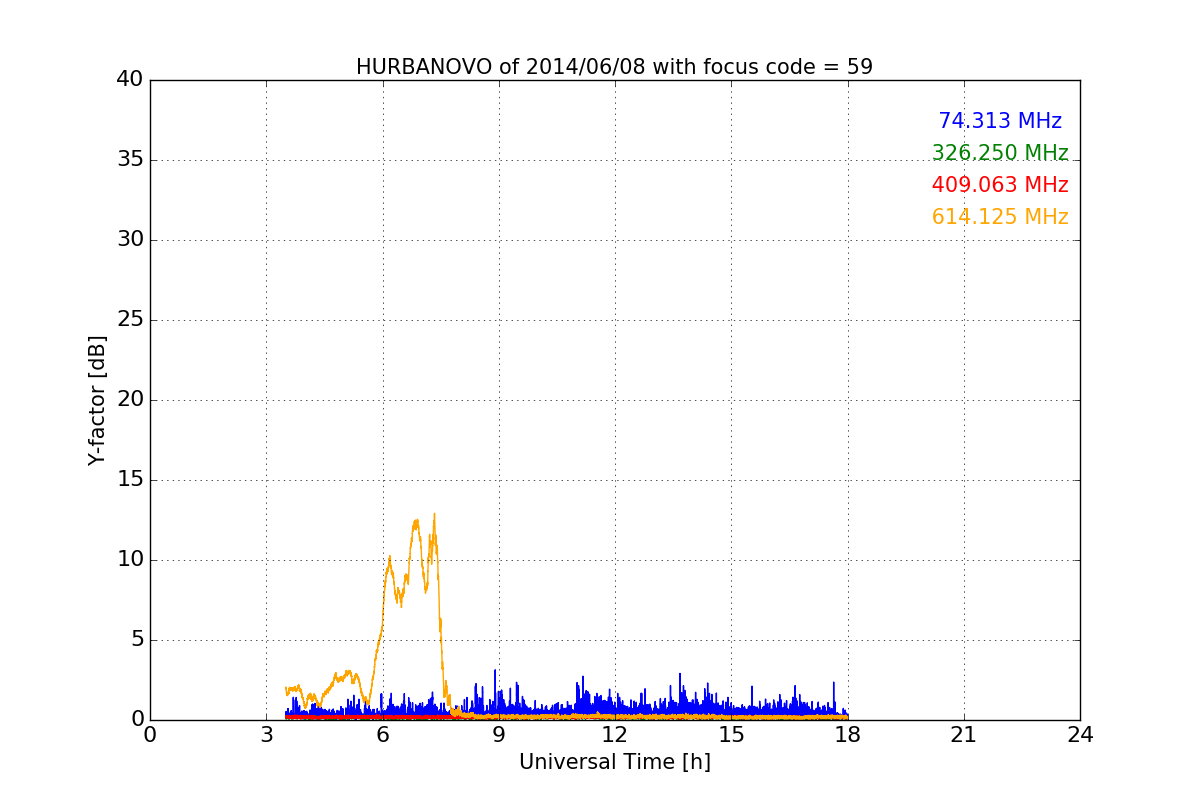
Task: Click the x-axis tick label 6
Action: point(382,735)
